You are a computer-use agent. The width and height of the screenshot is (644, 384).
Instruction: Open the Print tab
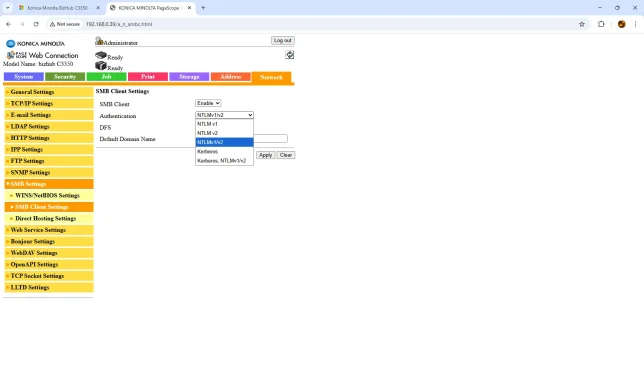tap(148, 77)
